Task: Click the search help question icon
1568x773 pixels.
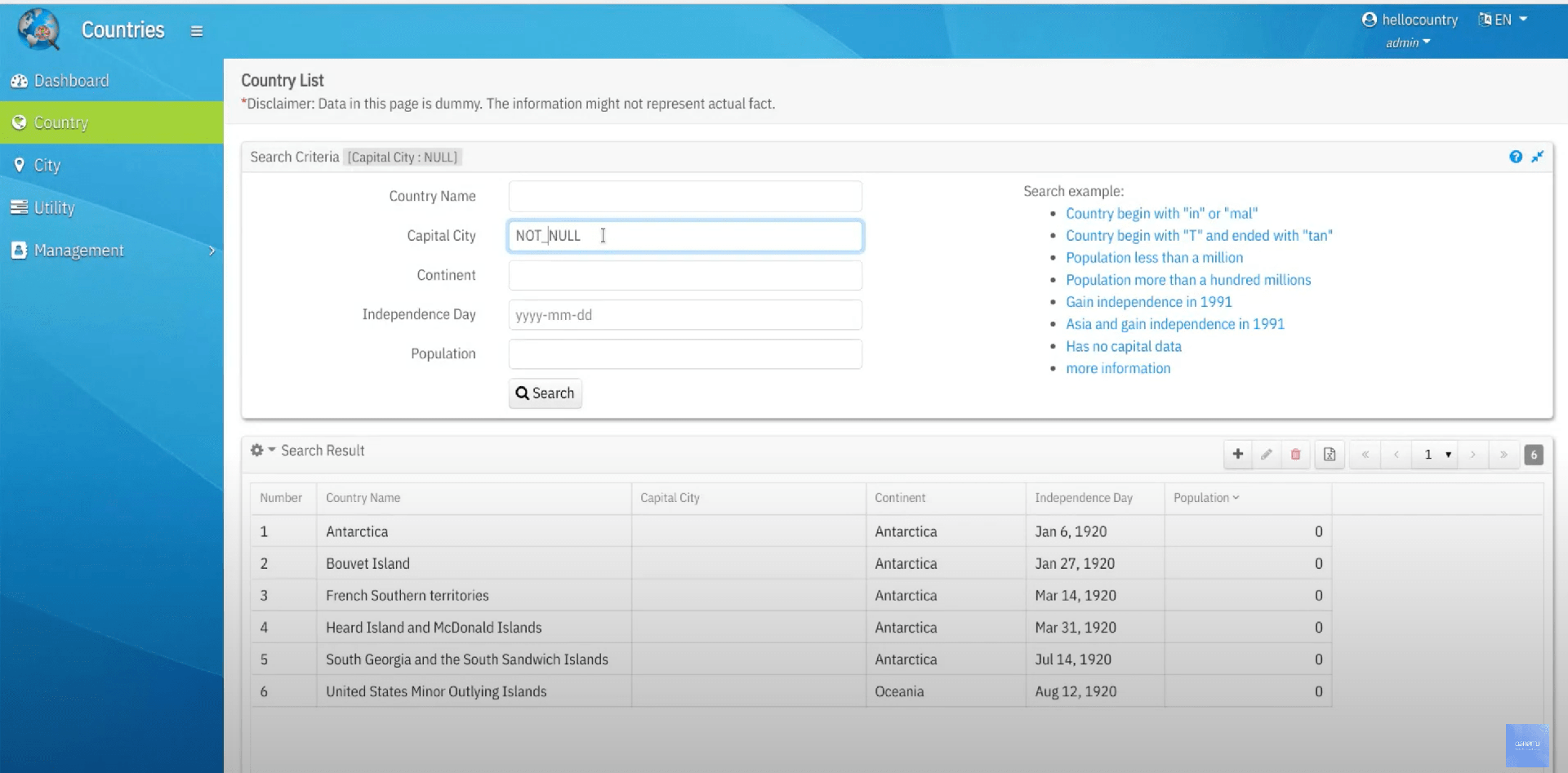Action: [x=1516, y=157]
